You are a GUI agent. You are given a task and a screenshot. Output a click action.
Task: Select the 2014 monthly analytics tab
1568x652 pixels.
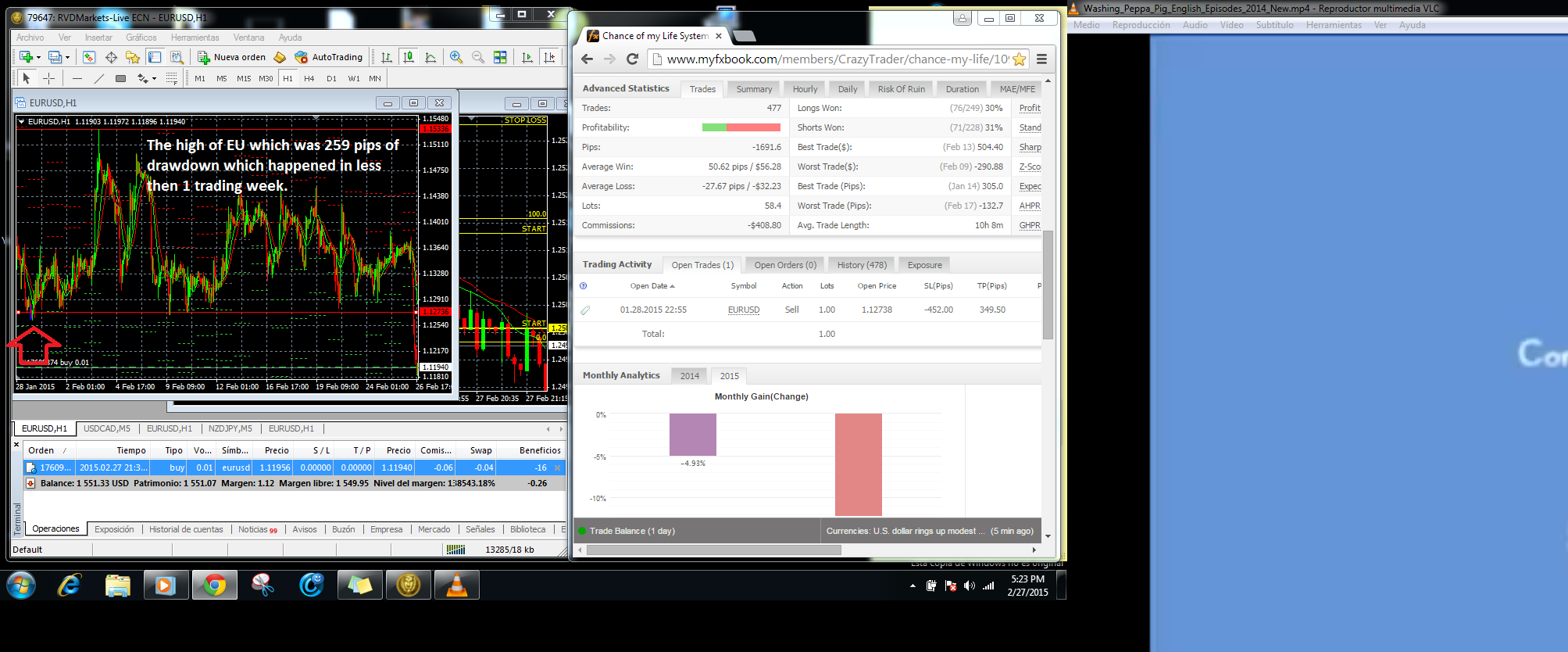click(x=689, y=376)
